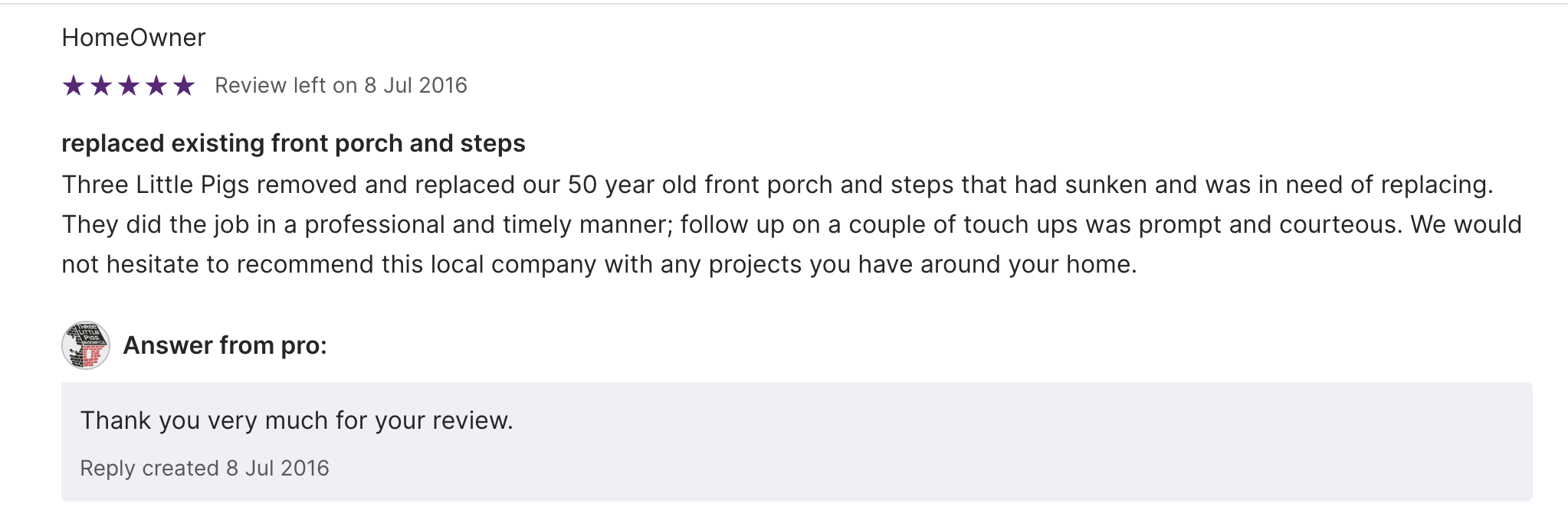Click the HomeOwner reviewer name
The image size is (1568, 510).
tap(133, 38)
